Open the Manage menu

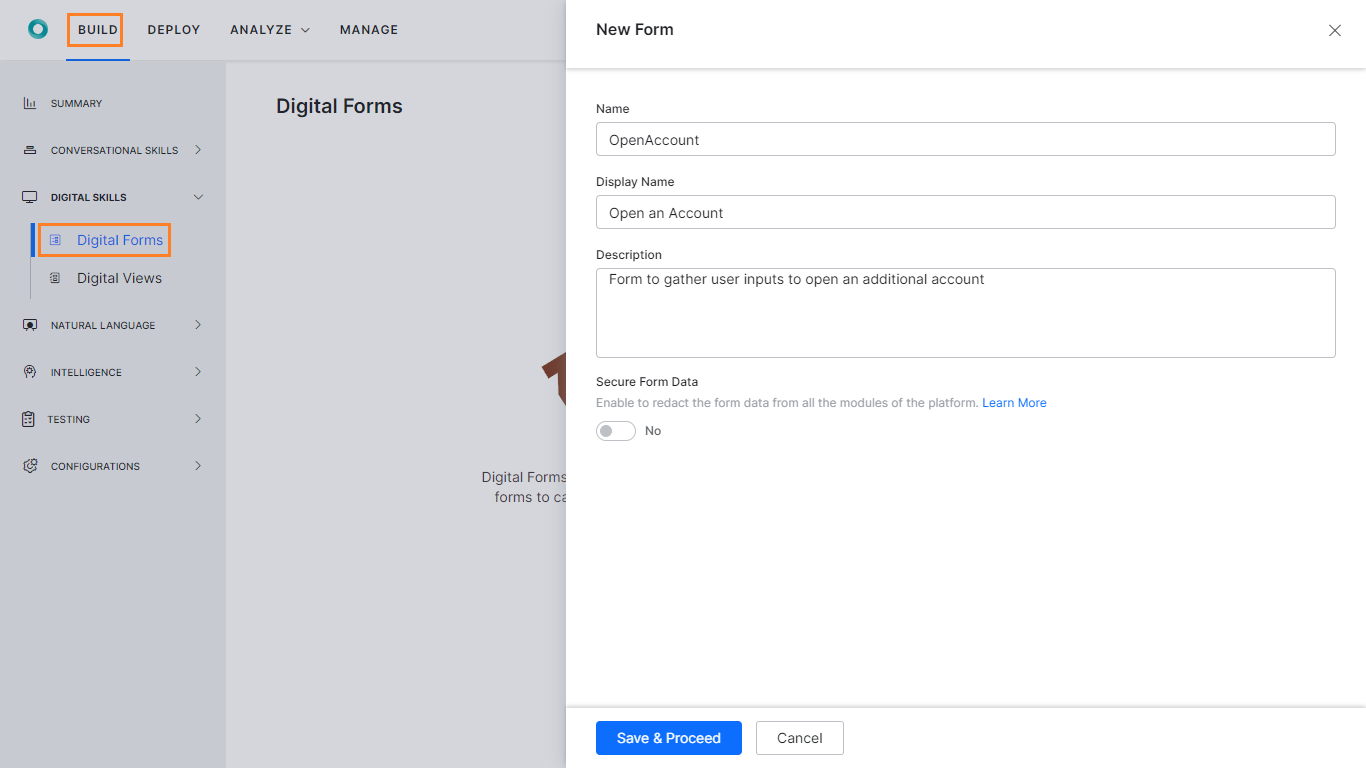[369, 29]
